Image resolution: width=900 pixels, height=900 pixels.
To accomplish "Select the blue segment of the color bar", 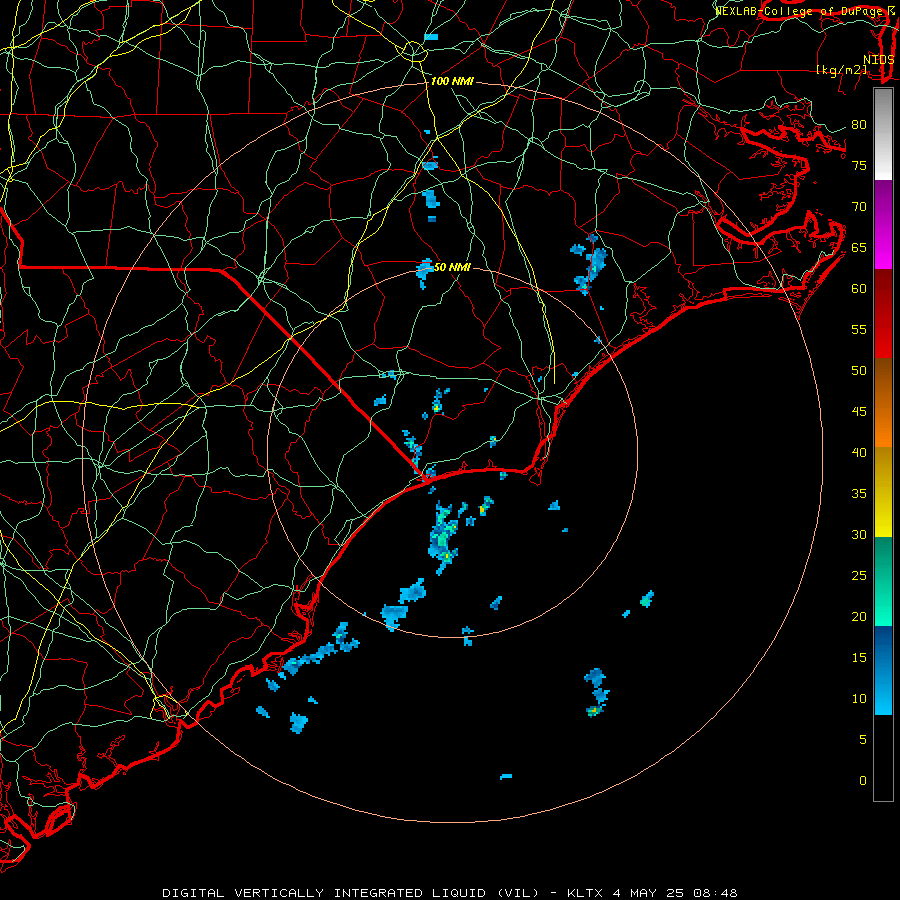I will coord(883,670).
